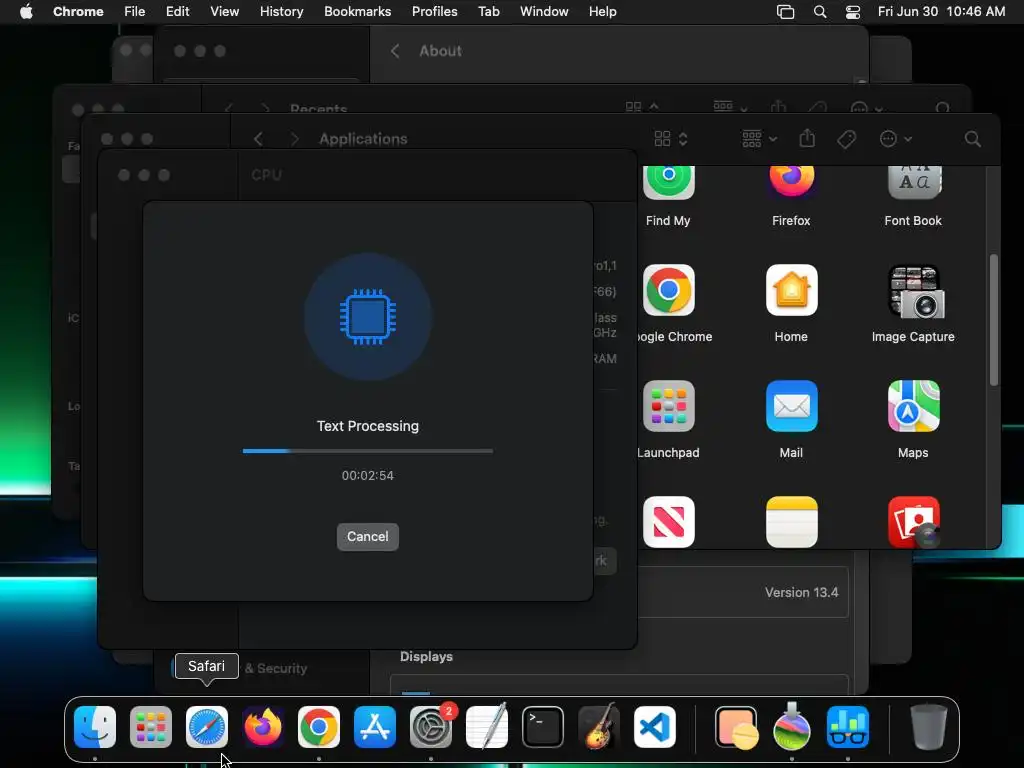Open the App Store Dock icon
This screenshot has height=768, width=1024.
(x=375, y=727)
